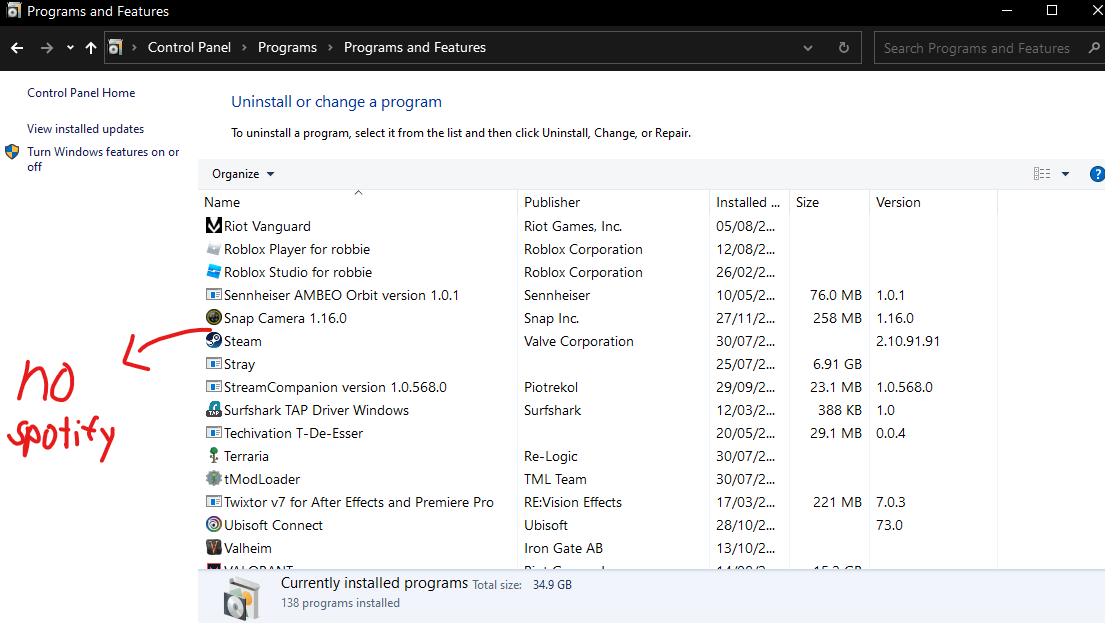This screenshot has width=1105, height=623.
Task: Click the TML Team publisher cell
Action: pos(555,479)
